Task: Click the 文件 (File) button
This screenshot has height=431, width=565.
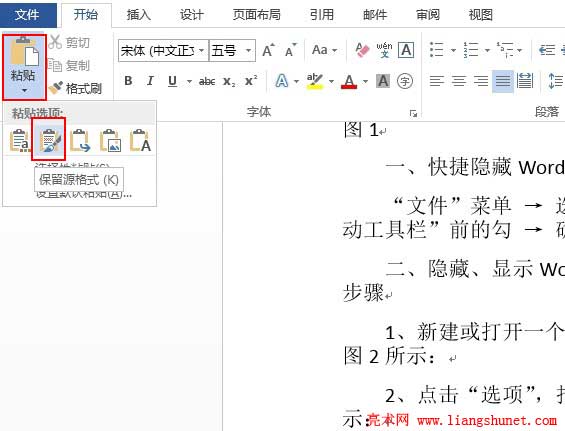Action: (x=28, y=14)
